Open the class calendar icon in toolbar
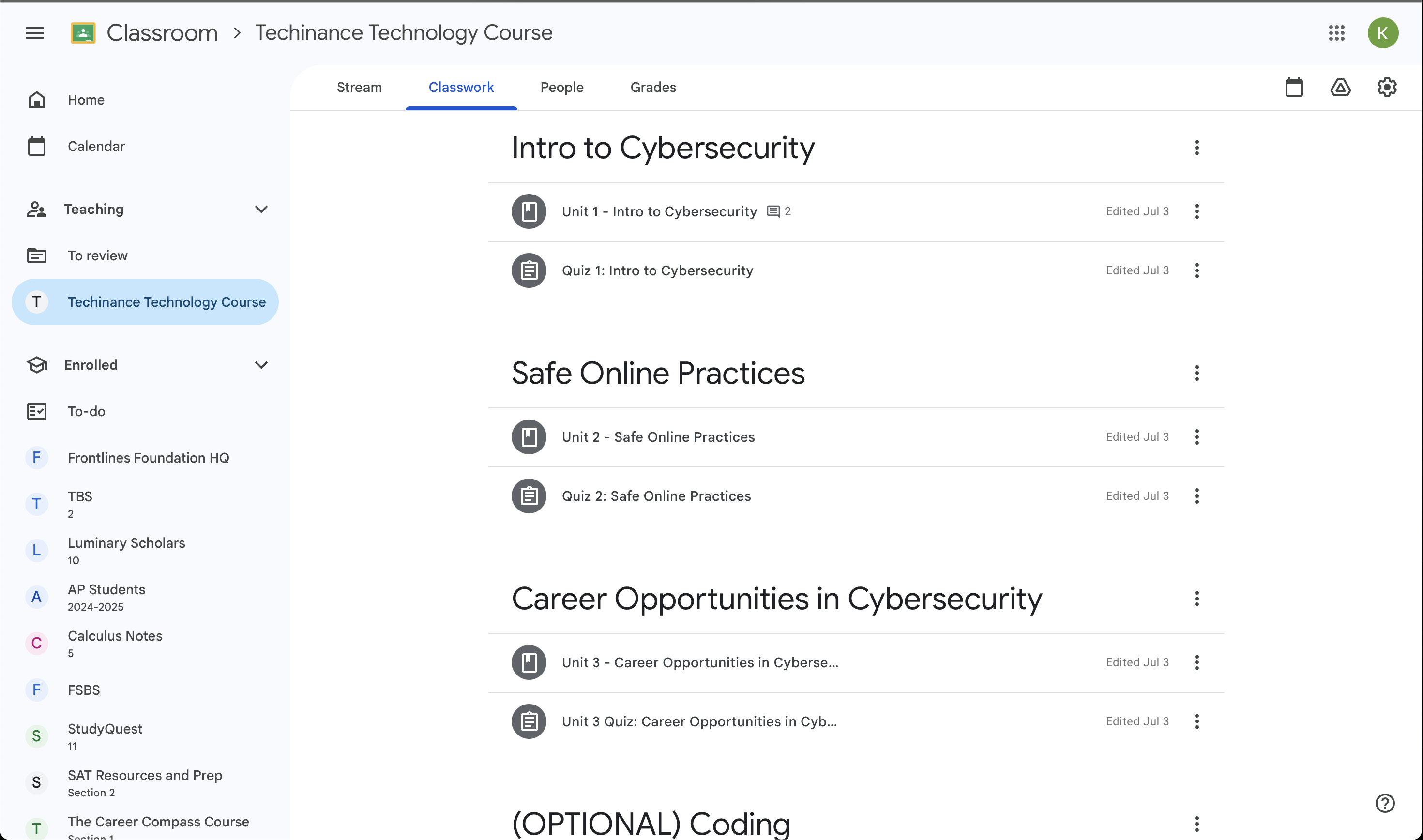Viewport: 1423px width, 840px height. (1294, 87)
